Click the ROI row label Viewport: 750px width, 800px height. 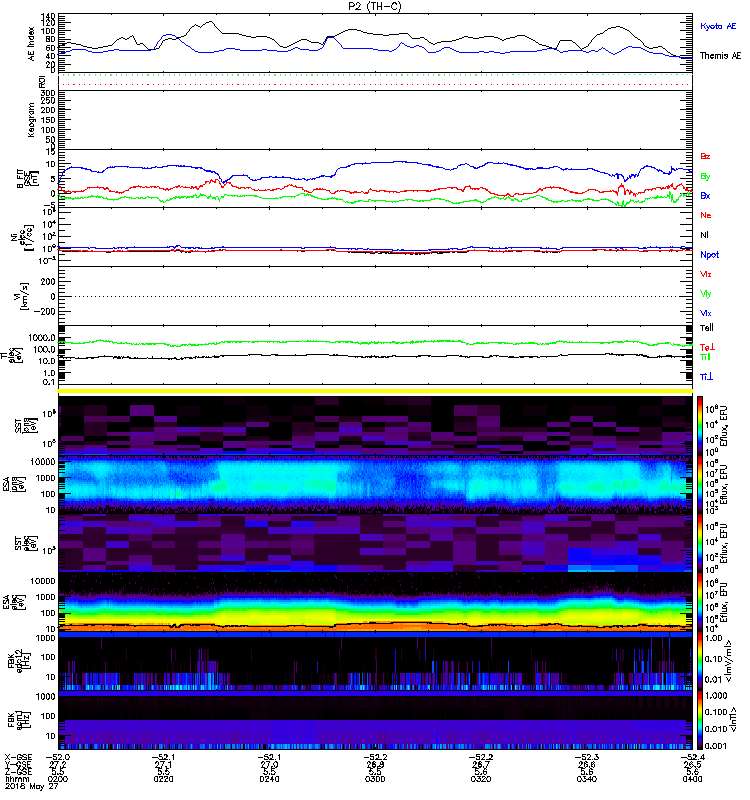tap(42, 82)
